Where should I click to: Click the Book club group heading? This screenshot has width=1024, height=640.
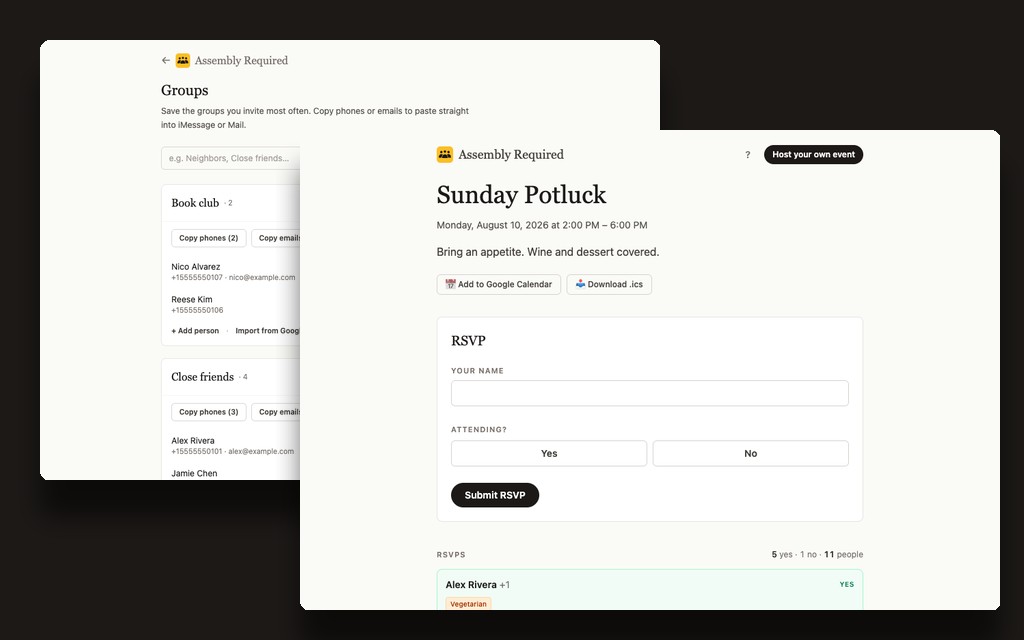(x=195, y=203)
